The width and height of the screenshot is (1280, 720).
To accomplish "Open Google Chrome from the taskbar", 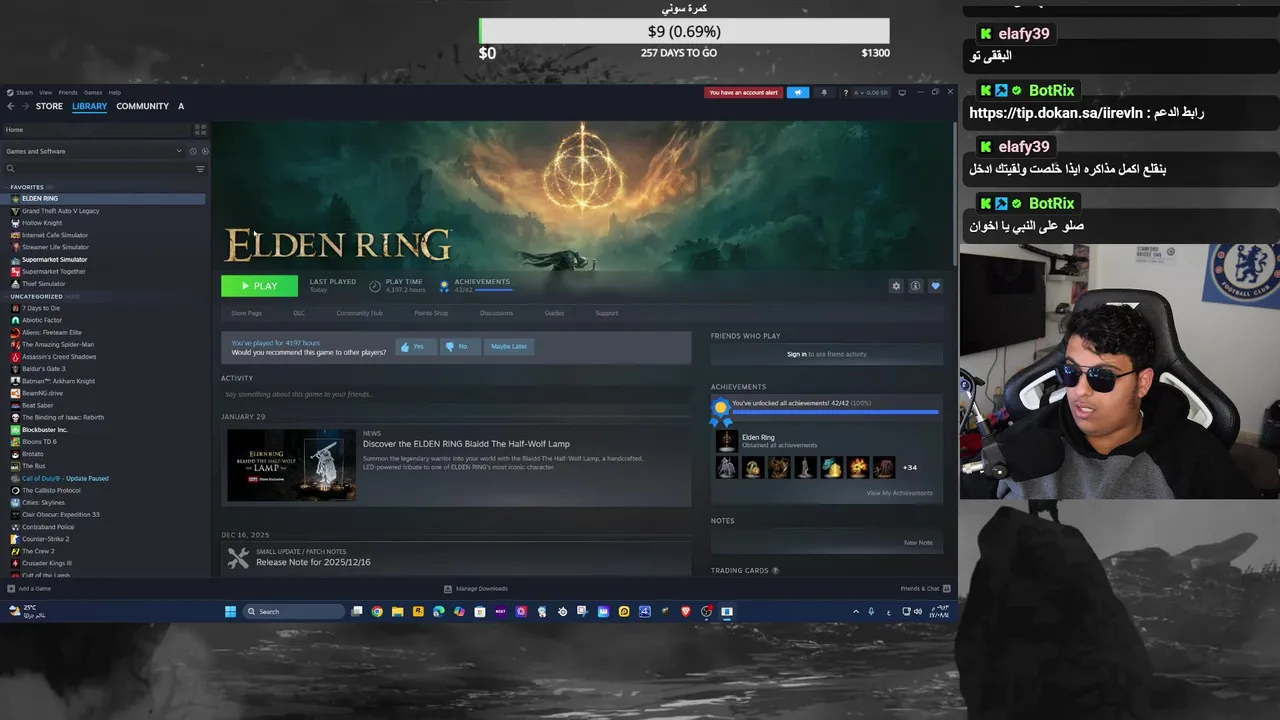I will 377,612.
